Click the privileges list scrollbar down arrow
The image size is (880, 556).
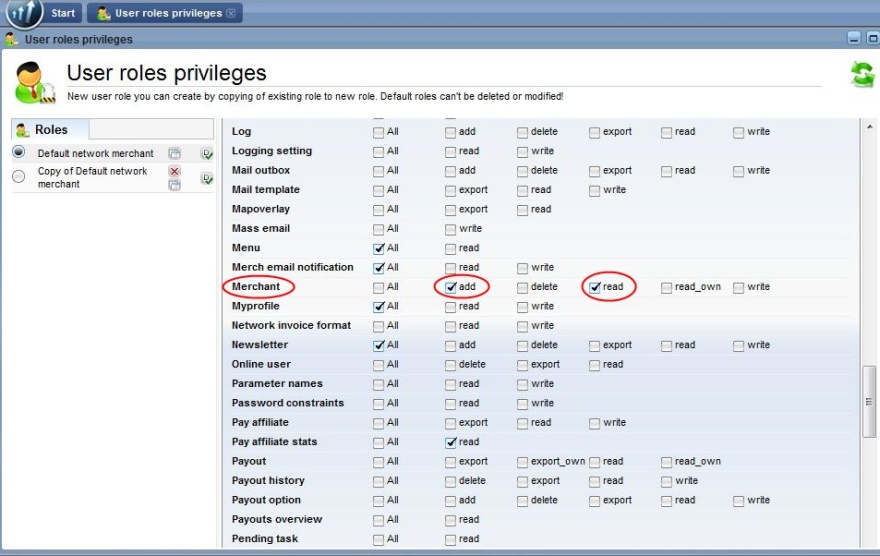point(869,541)
